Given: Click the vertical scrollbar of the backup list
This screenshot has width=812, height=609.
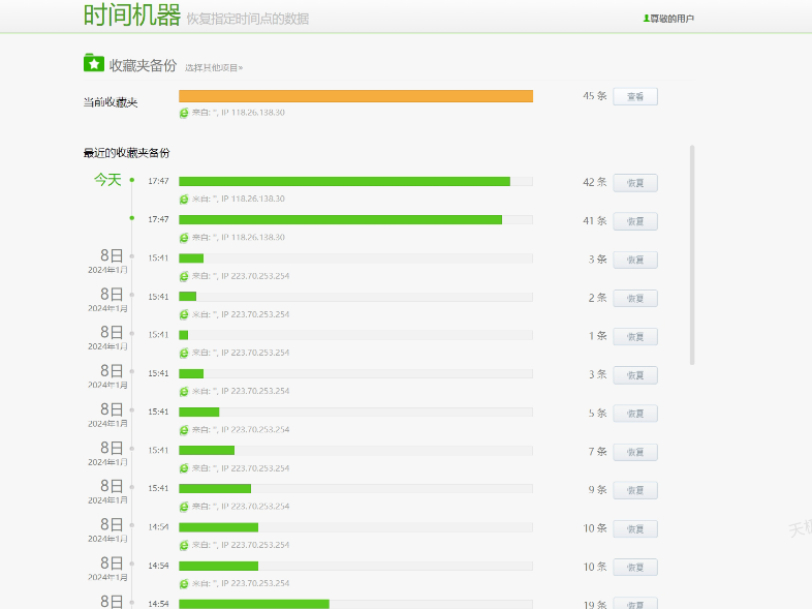Looking at the screenshot, I should coord(692,255).
